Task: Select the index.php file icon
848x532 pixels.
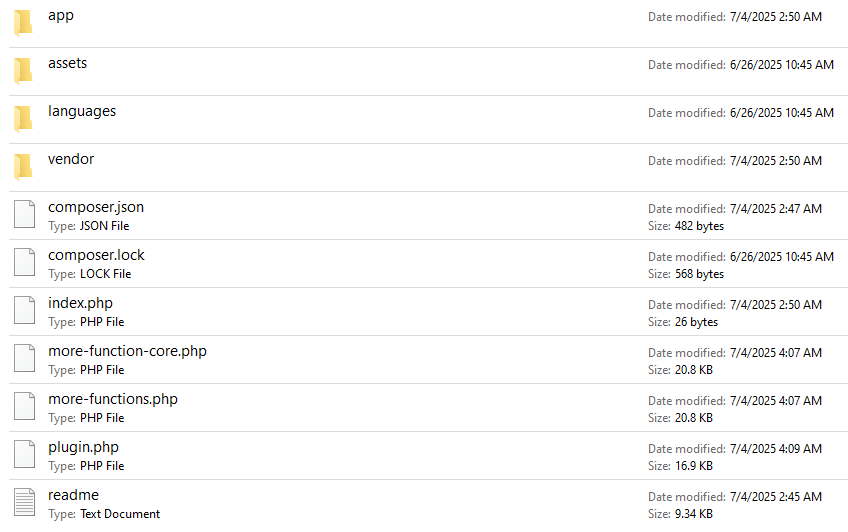Action: click(x=24, y=311)
